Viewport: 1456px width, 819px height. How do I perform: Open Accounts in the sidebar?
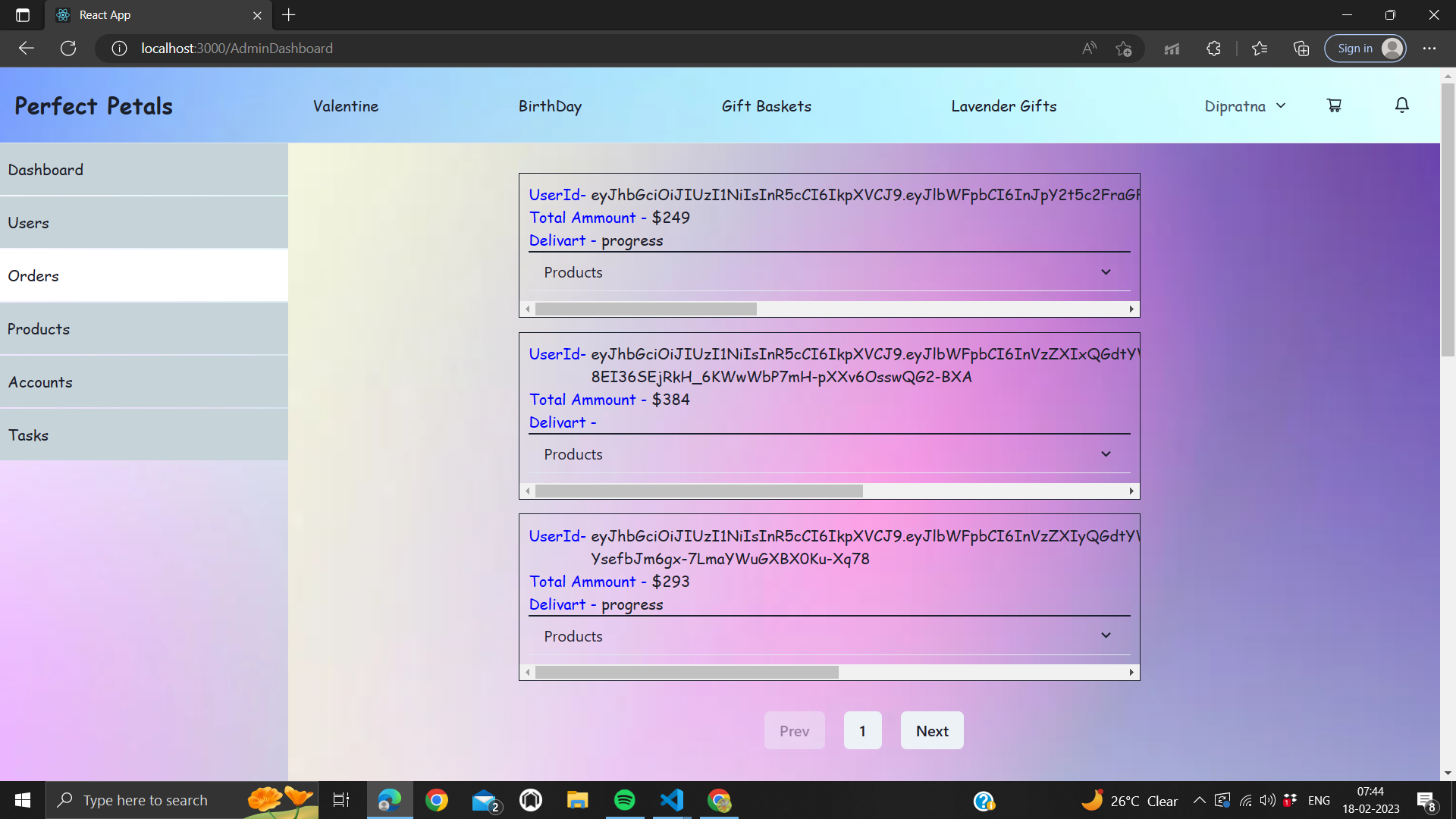(144, 382)
